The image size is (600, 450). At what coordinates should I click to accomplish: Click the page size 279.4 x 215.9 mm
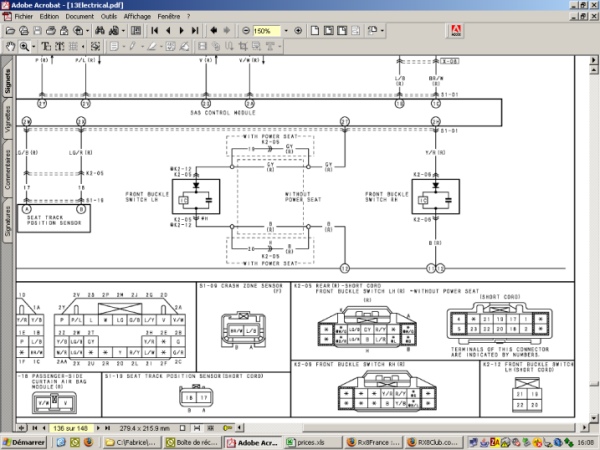coord(144,428)
